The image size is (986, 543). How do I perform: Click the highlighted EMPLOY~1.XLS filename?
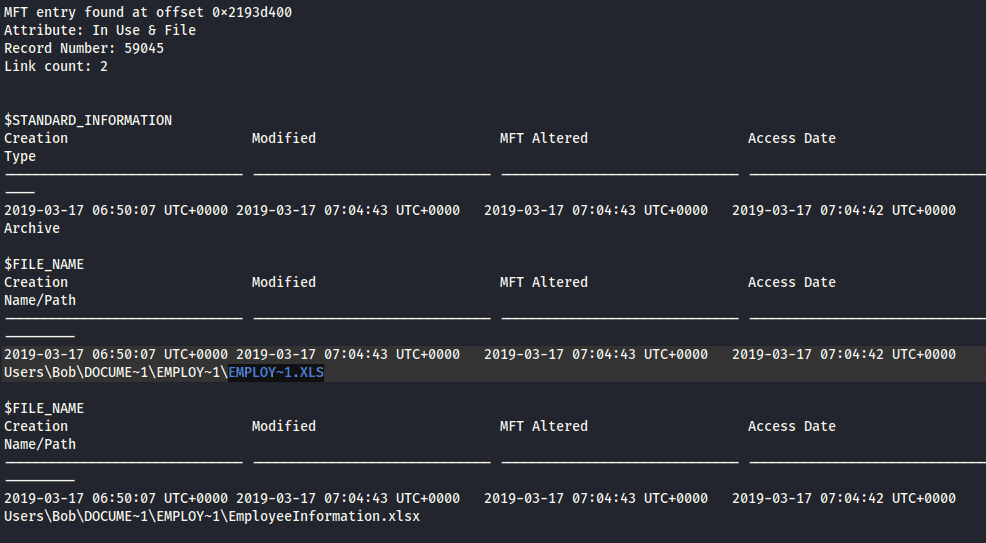[276, 372]
